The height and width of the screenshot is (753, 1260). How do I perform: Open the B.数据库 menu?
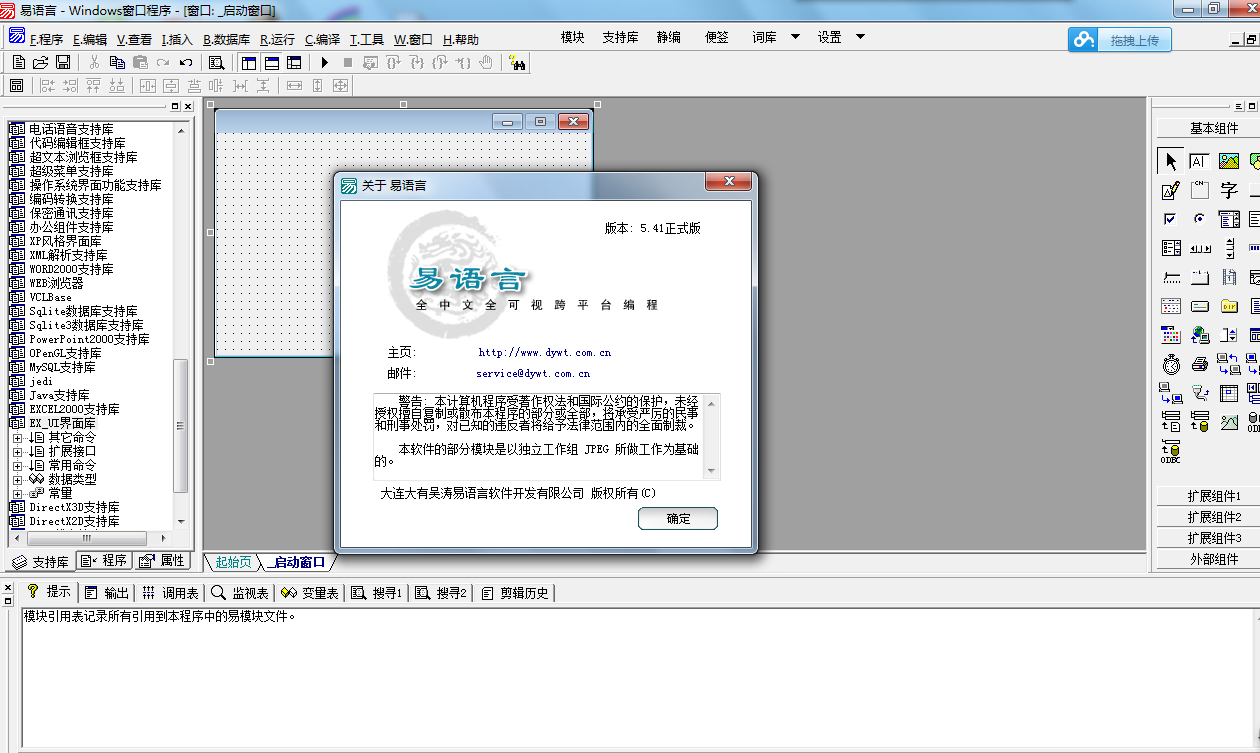click(226, 40)
